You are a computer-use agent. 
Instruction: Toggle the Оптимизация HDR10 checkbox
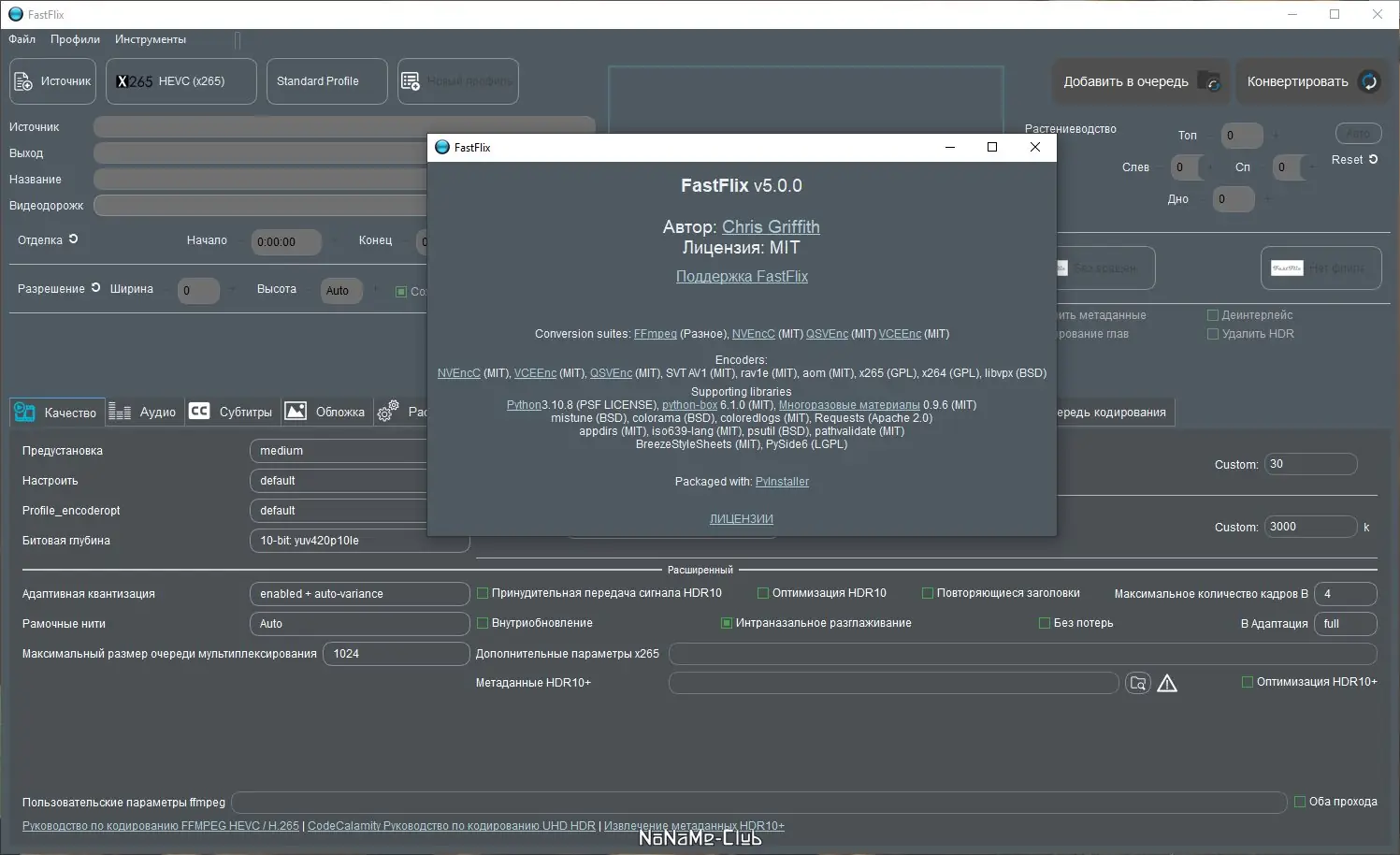(x=763, y=593)
